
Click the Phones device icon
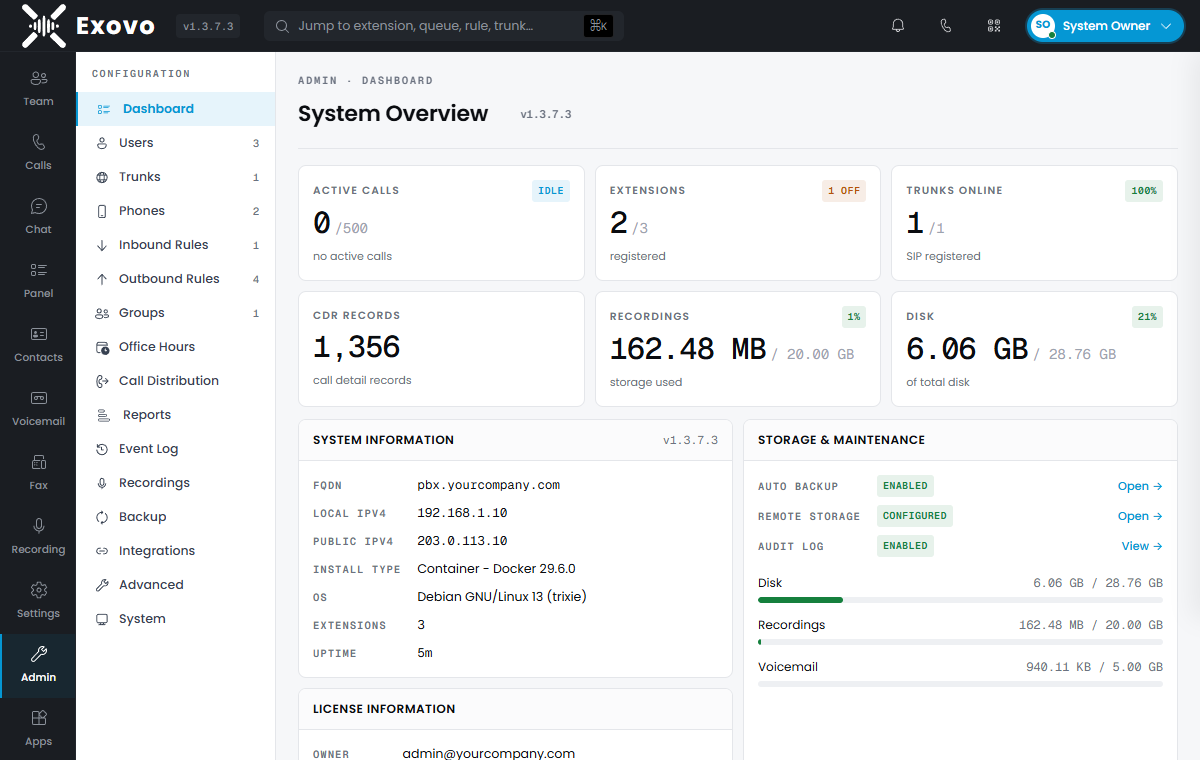point(102,211)
